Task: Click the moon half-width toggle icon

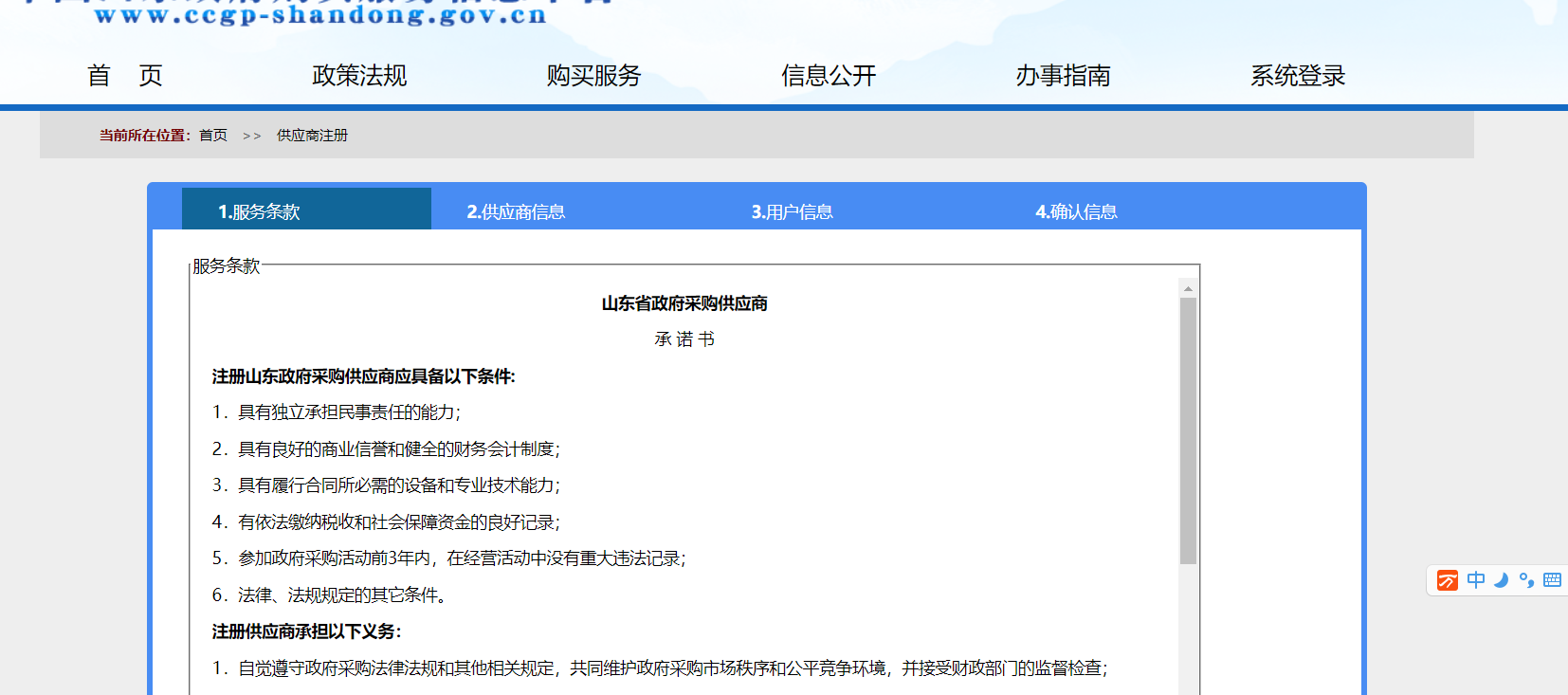Action: point(1501,580)
